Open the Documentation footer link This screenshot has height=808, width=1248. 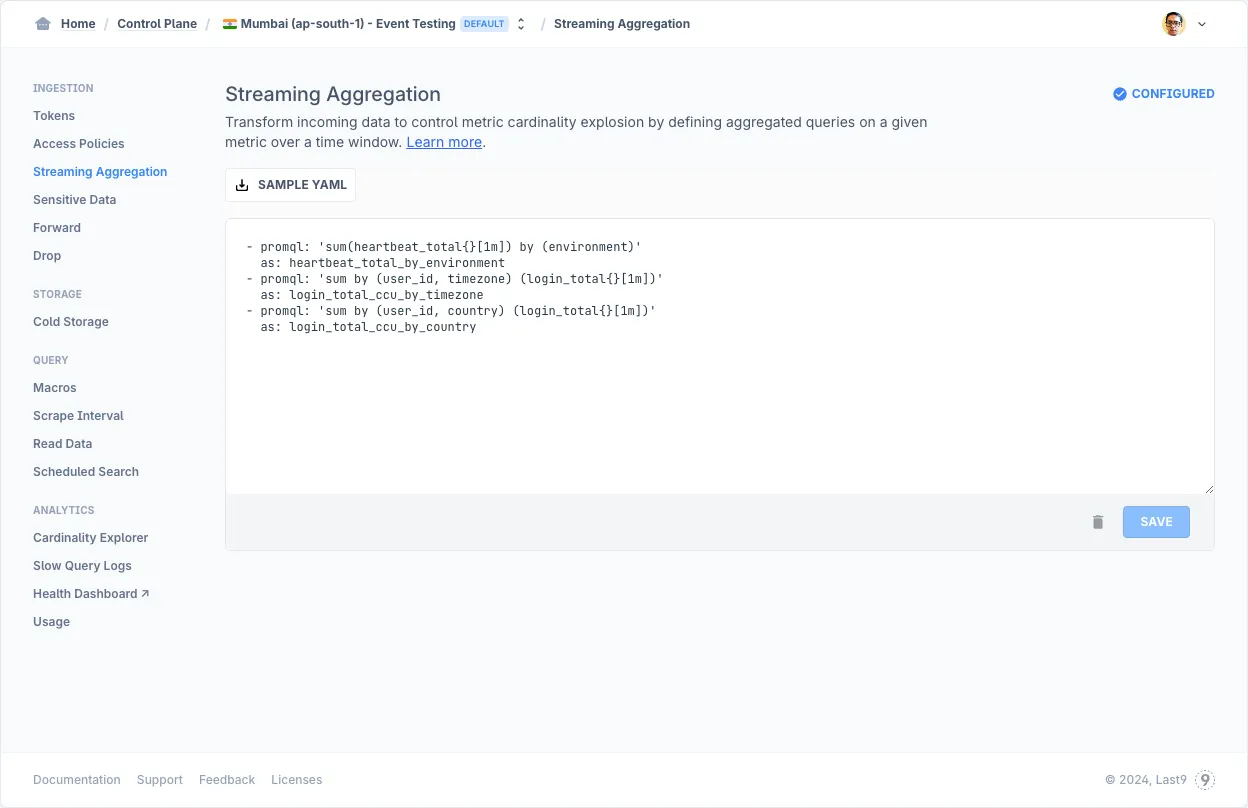click(x=76, y=780)
